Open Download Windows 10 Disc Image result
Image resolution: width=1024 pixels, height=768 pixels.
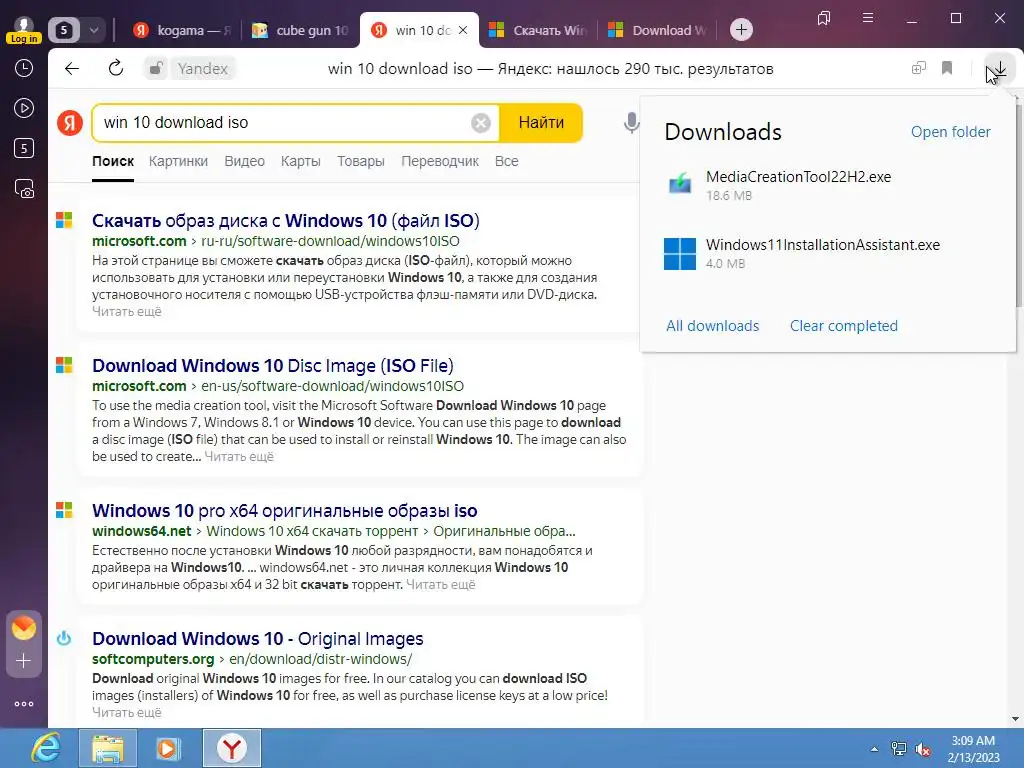click(272, 366)
